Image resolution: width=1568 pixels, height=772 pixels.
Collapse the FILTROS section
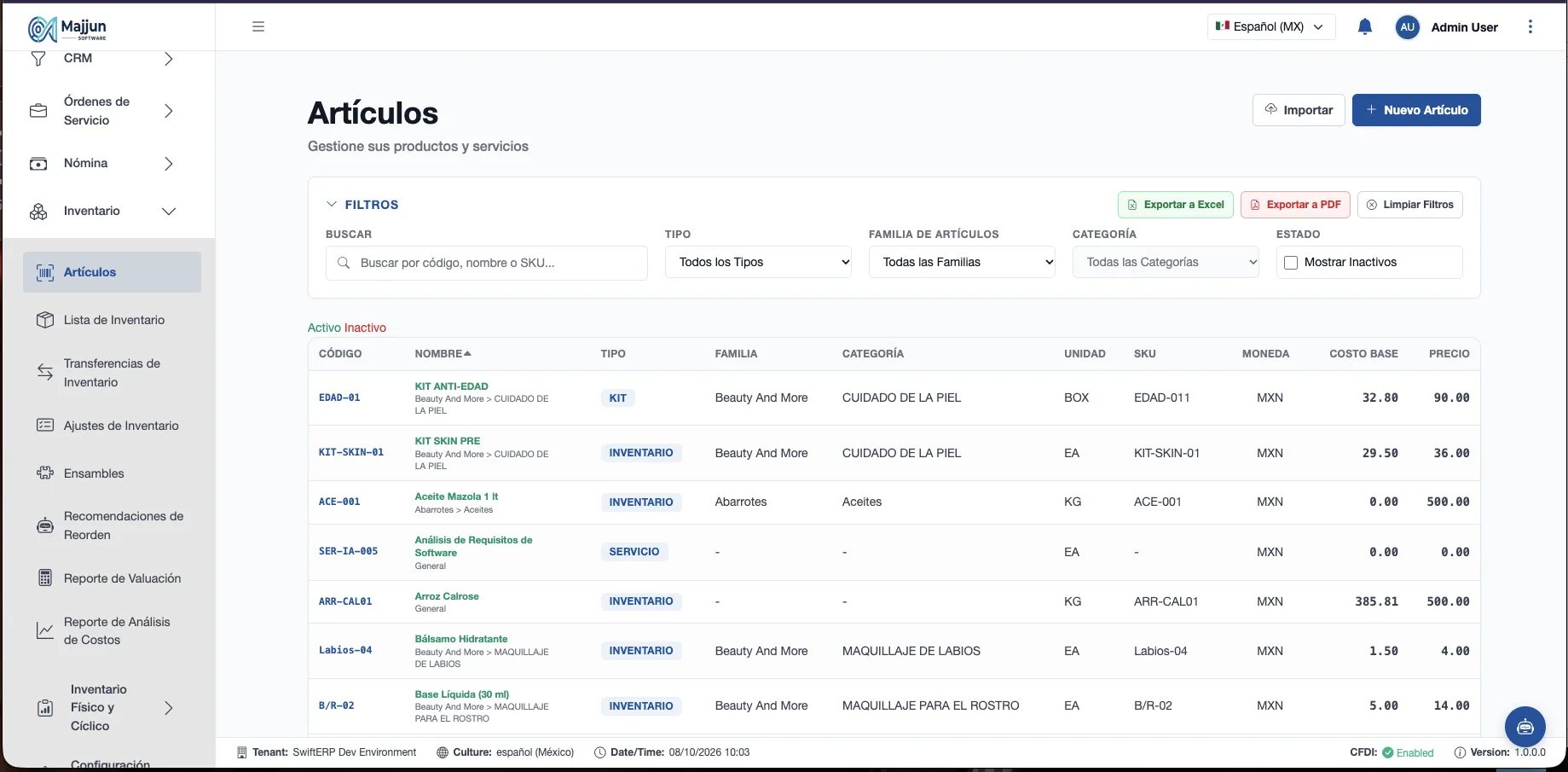362,205
